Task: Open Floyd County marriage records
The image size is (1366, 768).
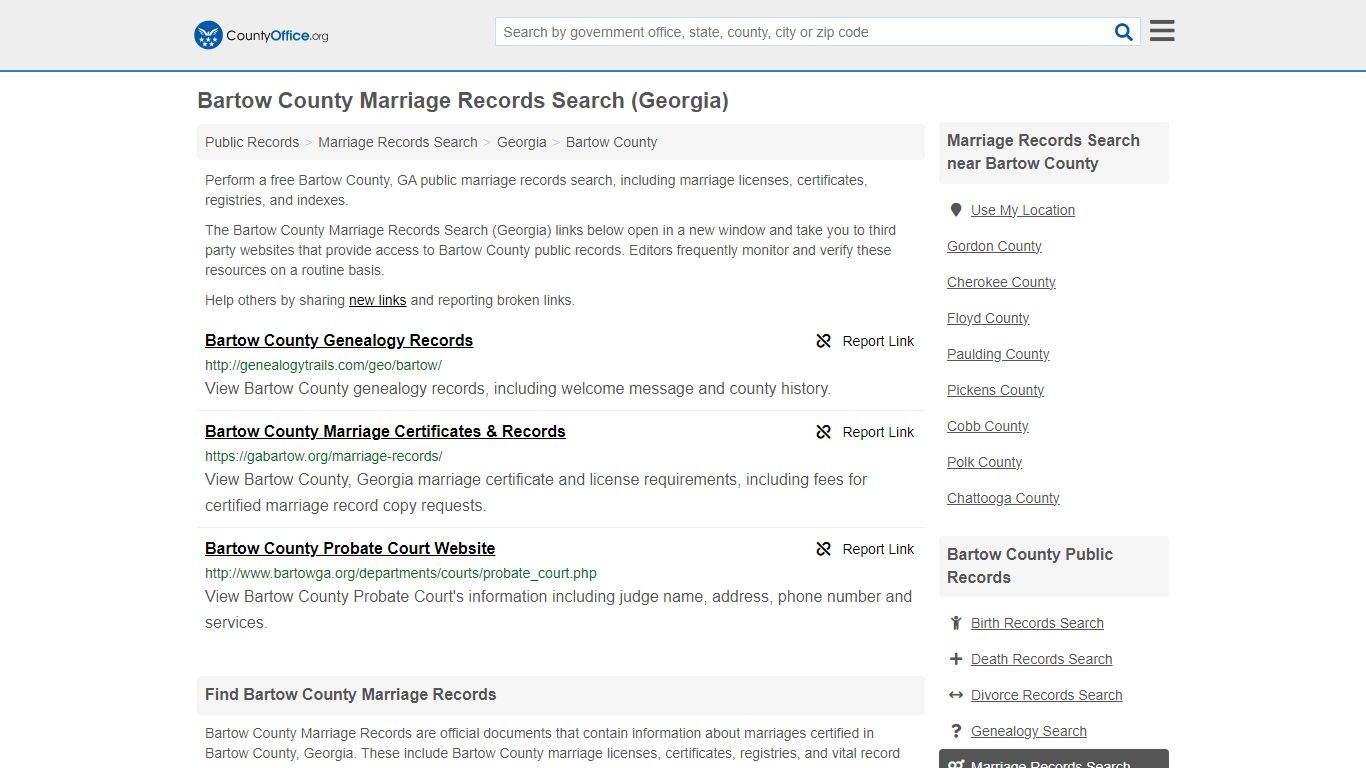Action: [988, 318]
